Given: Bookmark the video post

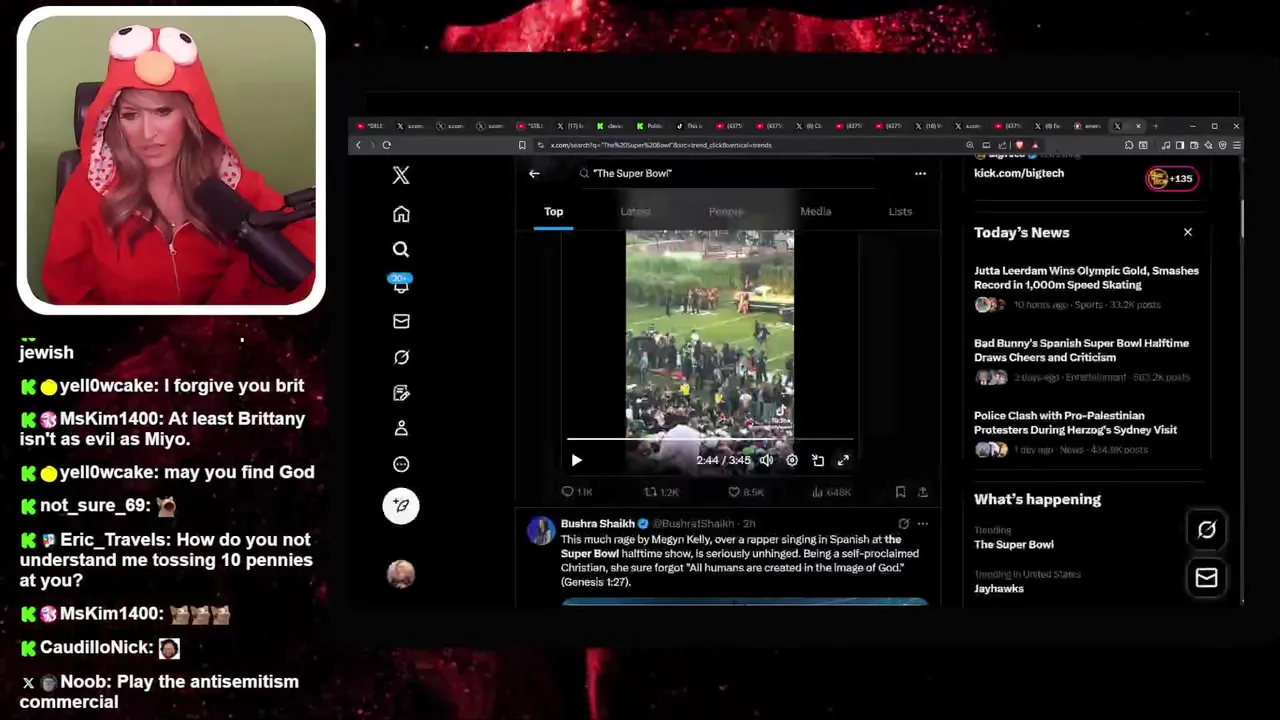Looking at the screenshot, I should click(900, 492).
